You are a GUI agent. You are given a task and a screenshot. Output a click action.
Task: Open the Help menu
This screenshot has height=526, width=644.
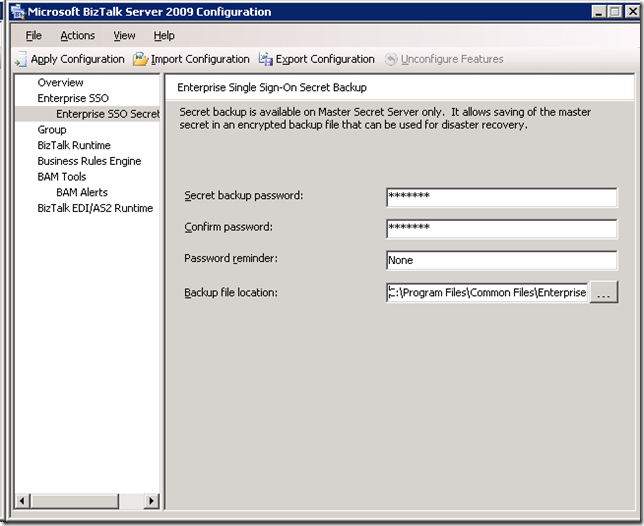point(164,36)
